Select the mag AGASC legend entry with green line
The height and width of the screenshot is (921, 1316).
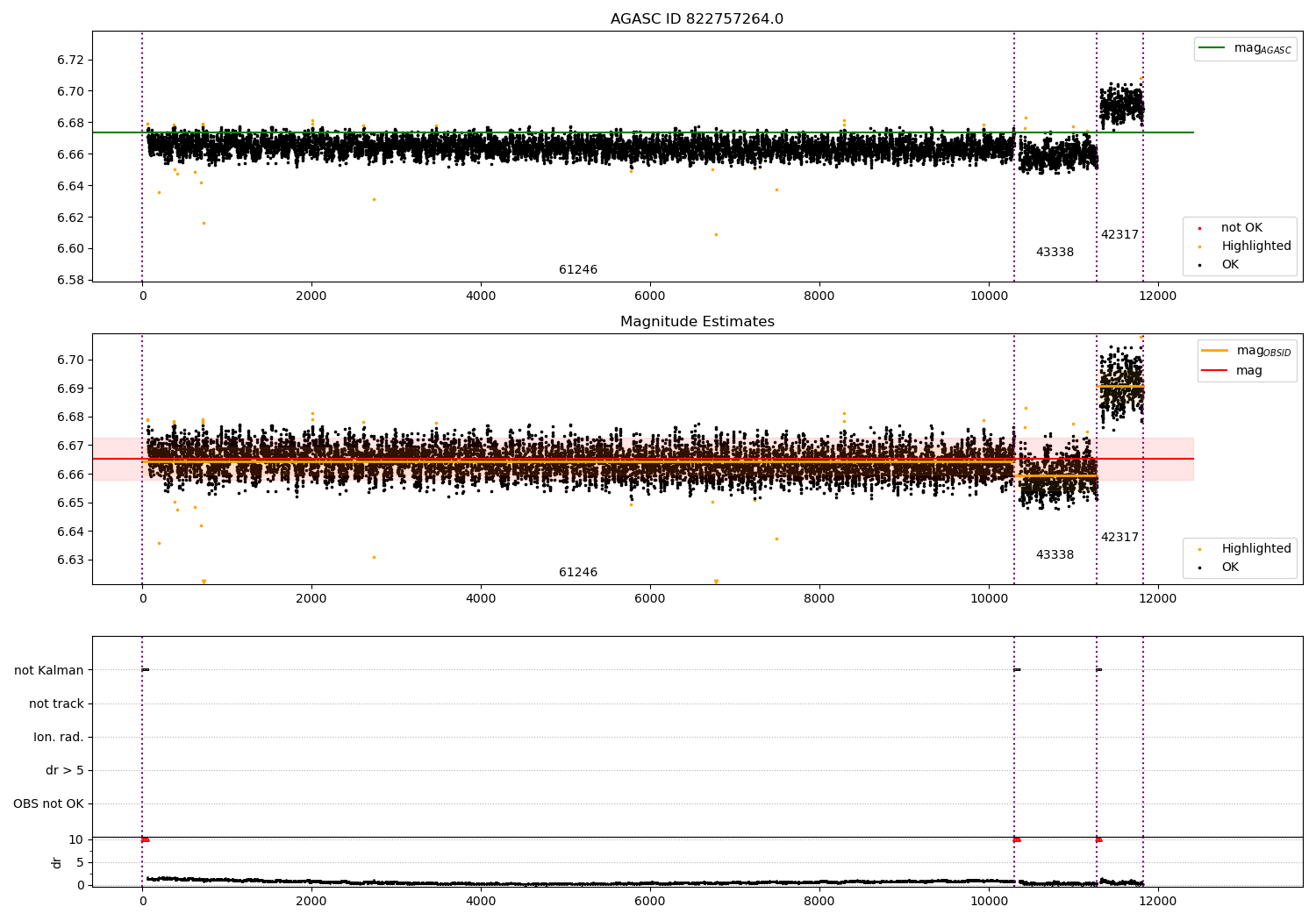tap(1245, 48)
